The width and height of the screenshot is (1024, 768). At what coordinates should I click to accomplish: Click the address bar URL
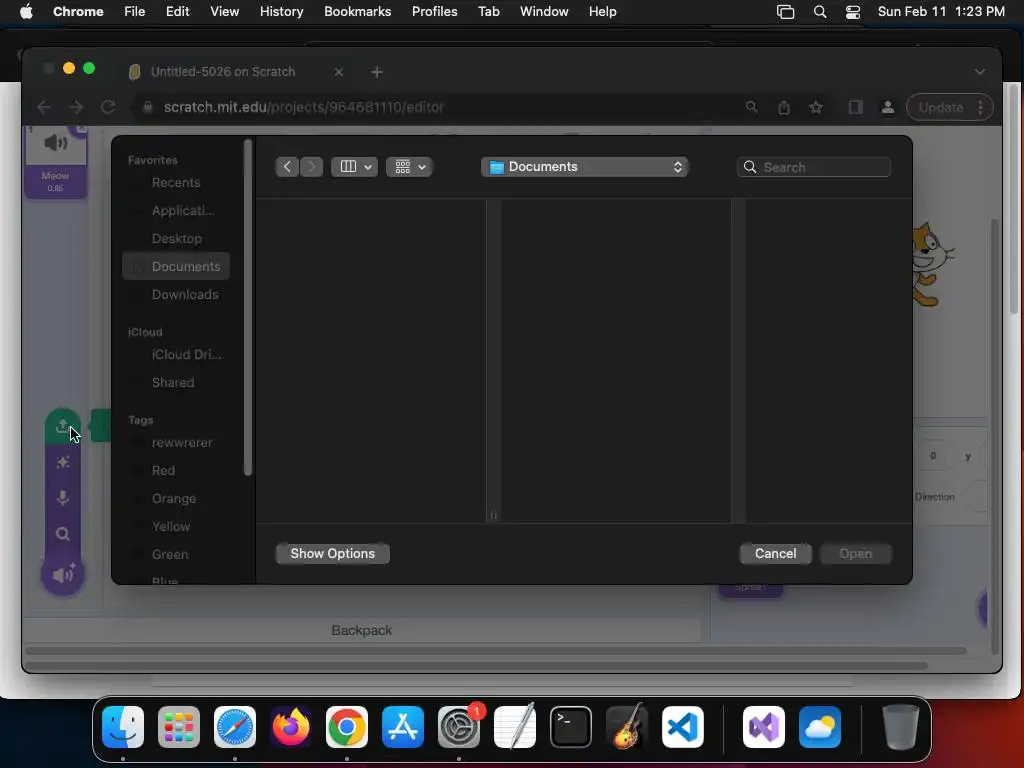(x=303, y=107)
